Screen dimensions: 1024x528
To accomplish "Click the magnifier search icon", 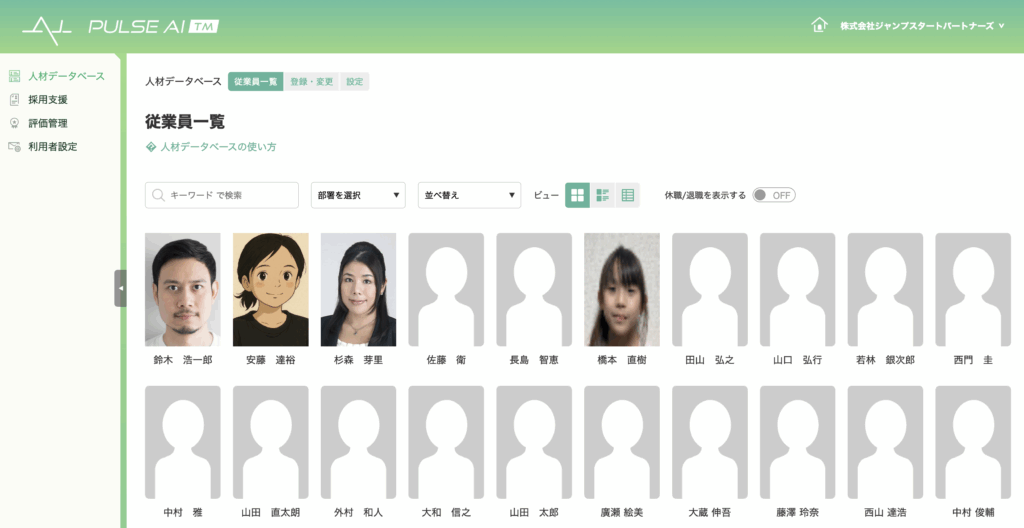I will click(158, 195).
